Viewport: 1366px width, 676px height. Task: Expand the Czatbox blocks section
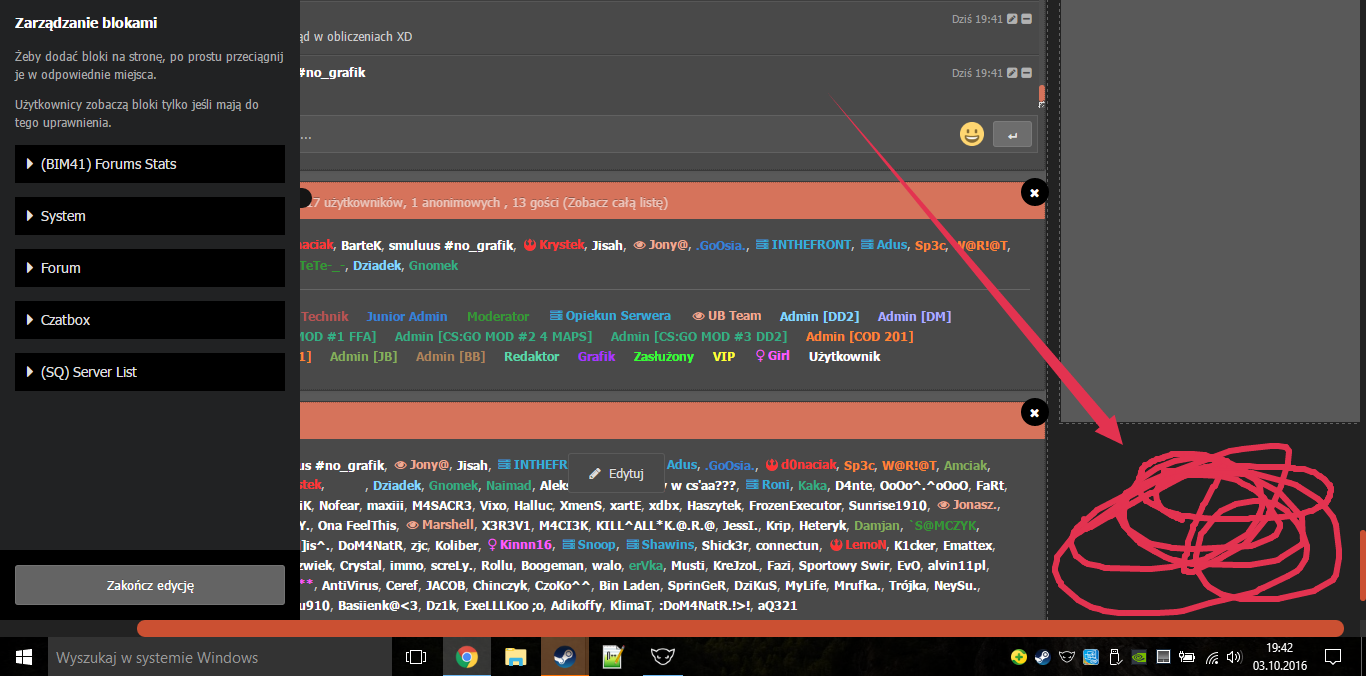pos(150,320)
